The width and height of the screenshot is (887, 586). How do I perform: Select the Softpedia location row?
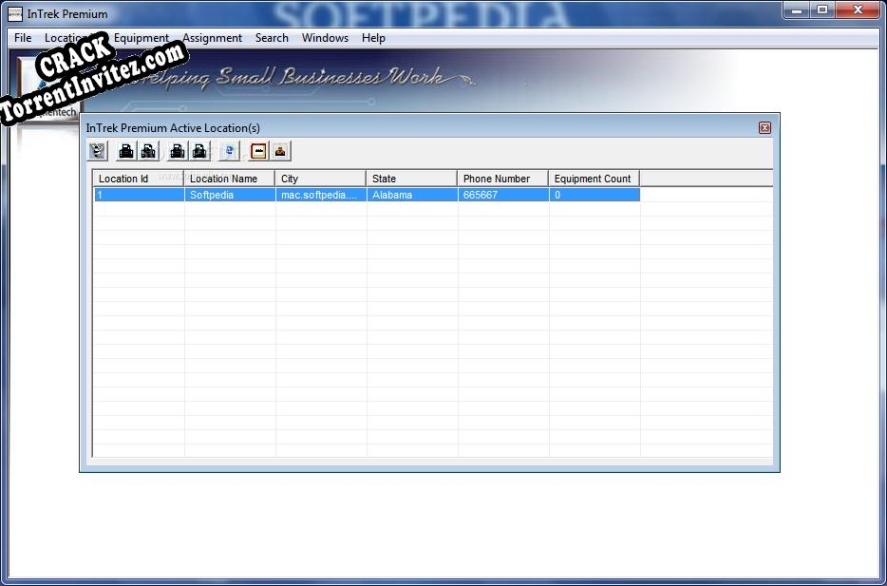[x=300, y=194]
